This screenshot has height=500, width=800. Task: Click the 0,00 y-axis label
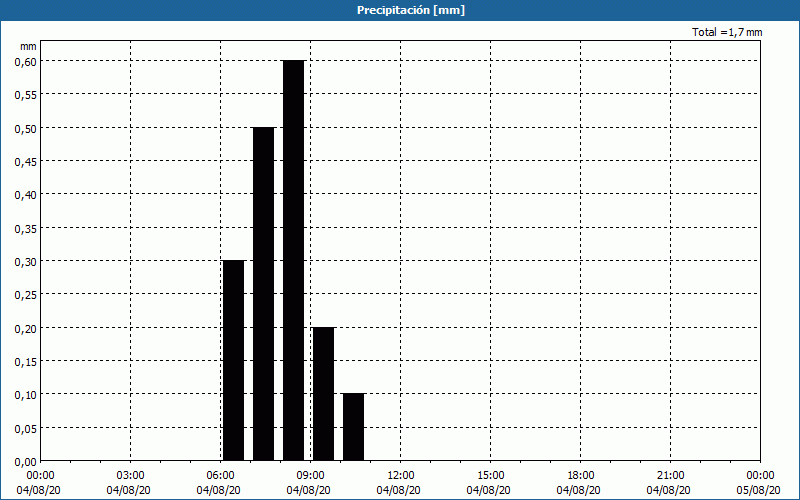(26, 461)
